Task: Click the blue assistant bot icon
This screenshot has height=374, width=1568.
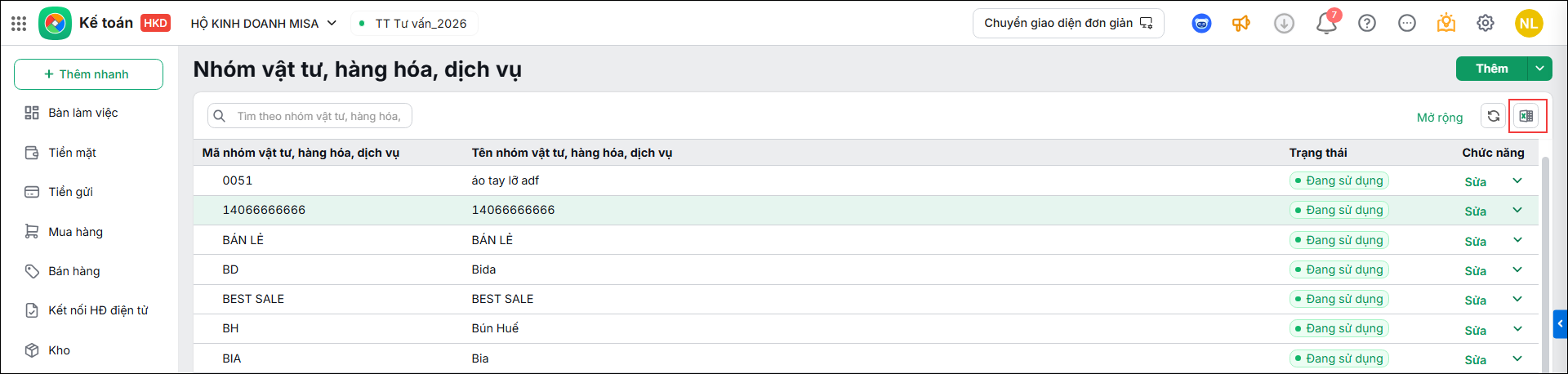Action: 1201,23
